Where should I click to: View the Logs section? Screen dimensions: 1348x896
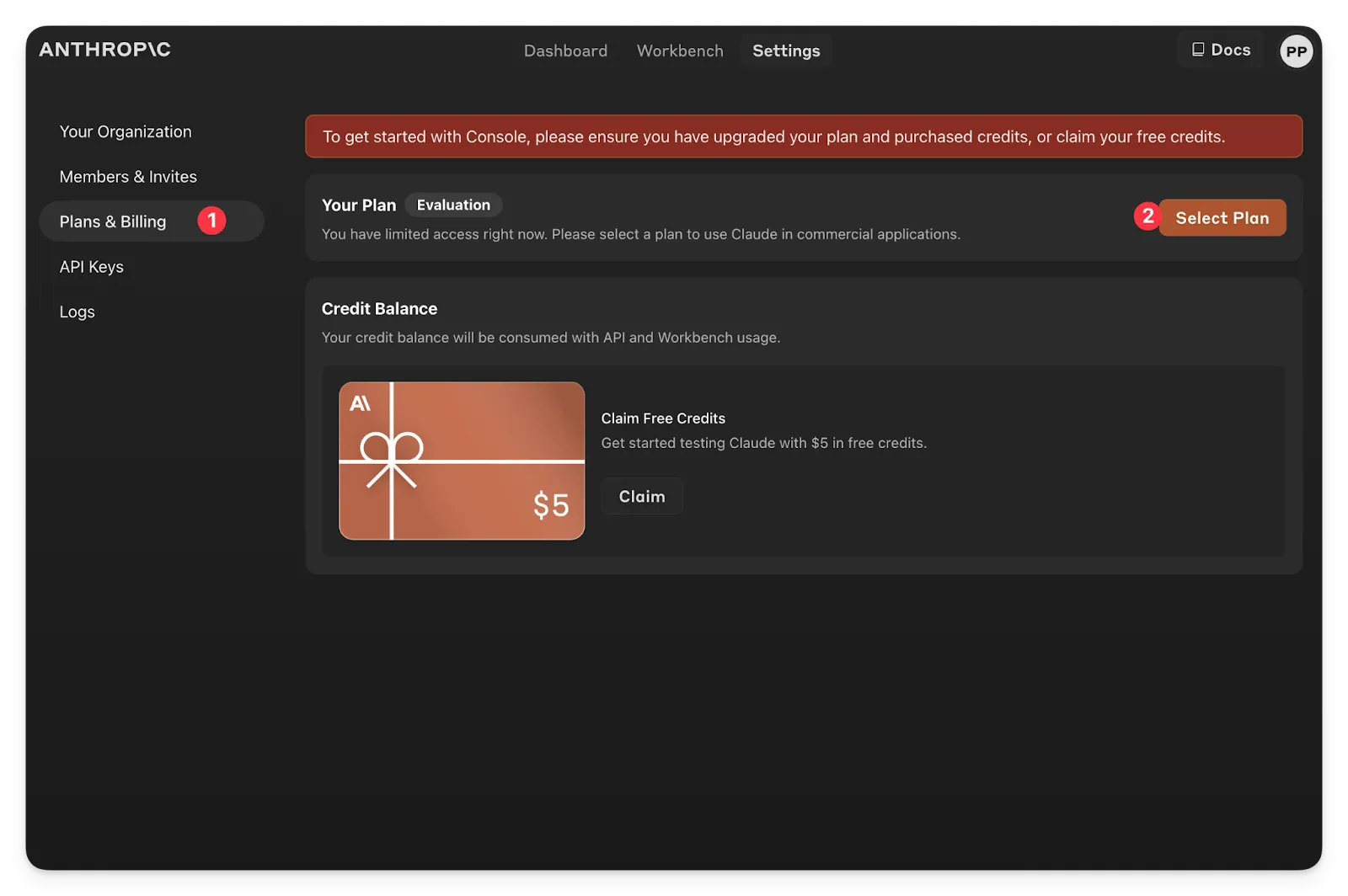tap(77, 311)
